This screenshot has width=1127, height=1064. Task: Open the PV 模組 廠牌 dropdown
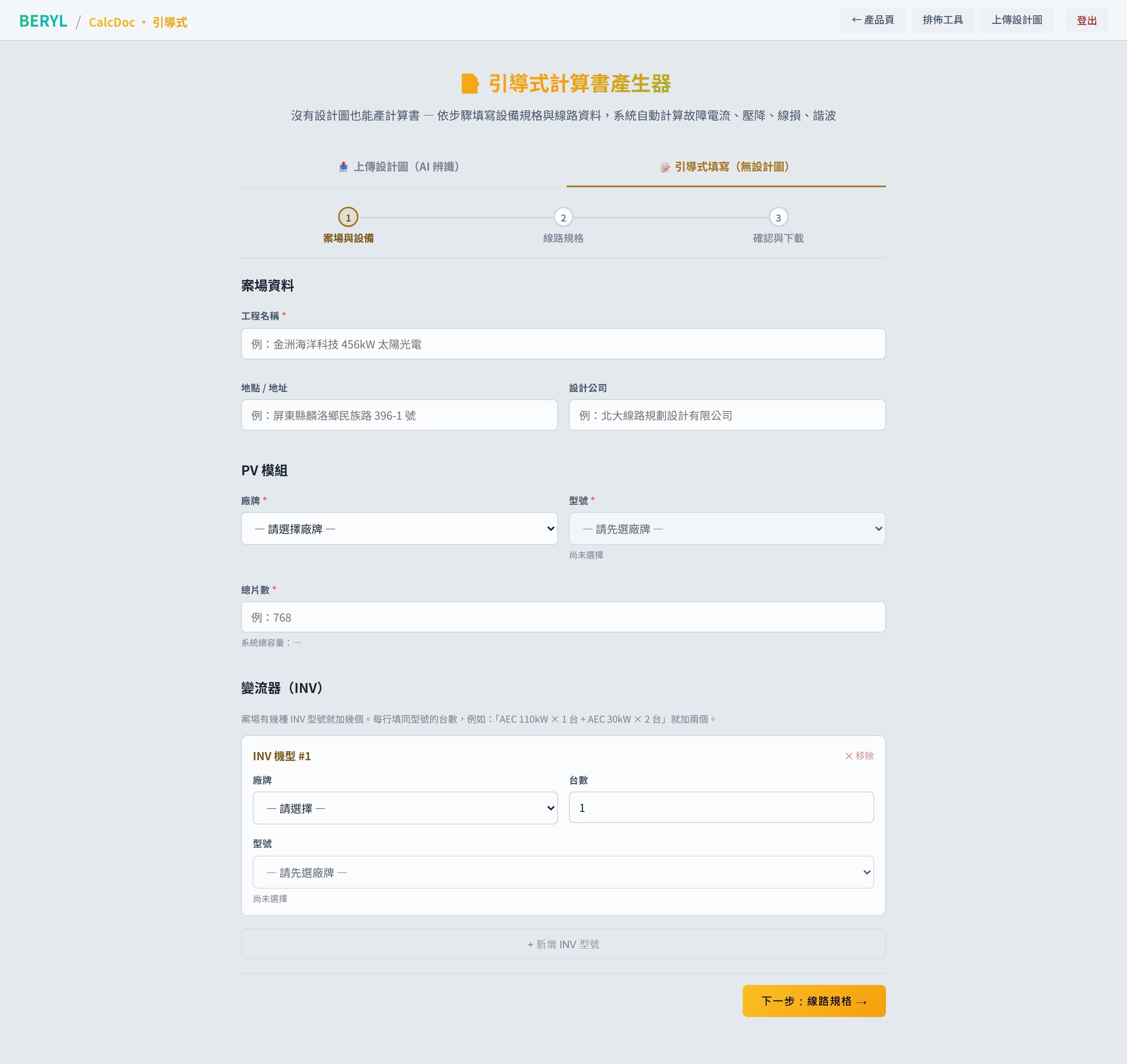[399, 528]
